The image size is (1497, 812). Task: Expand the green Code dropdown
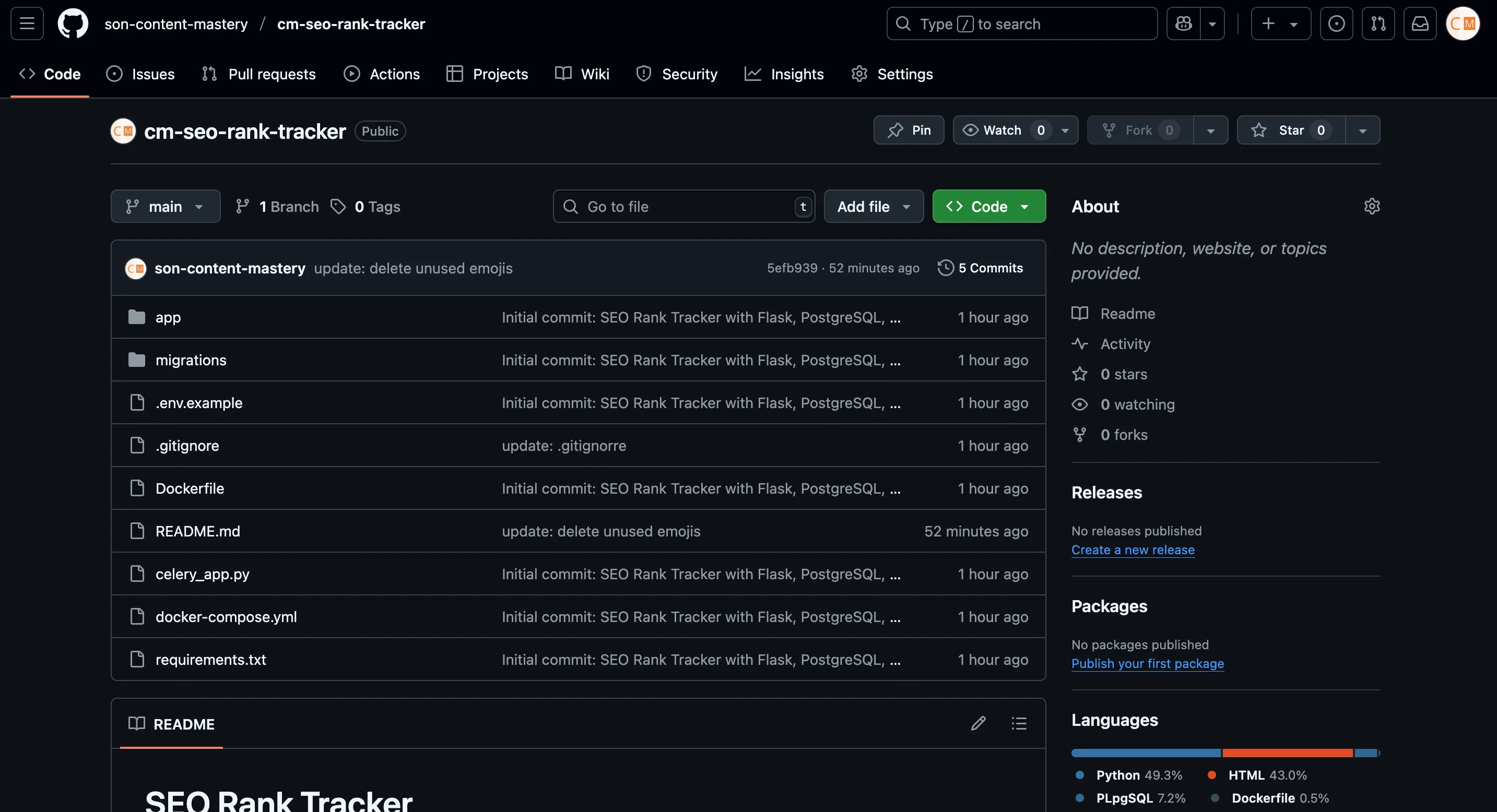tap(988, 207)
